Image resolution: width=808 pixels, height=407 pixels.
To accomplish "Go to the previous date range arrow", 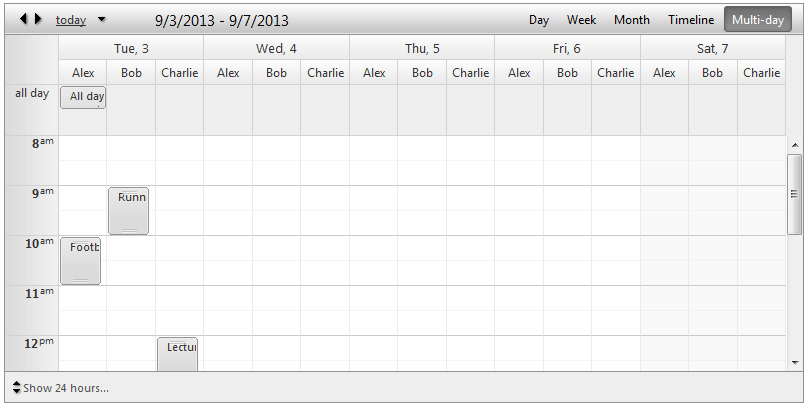I will (24, 19).
